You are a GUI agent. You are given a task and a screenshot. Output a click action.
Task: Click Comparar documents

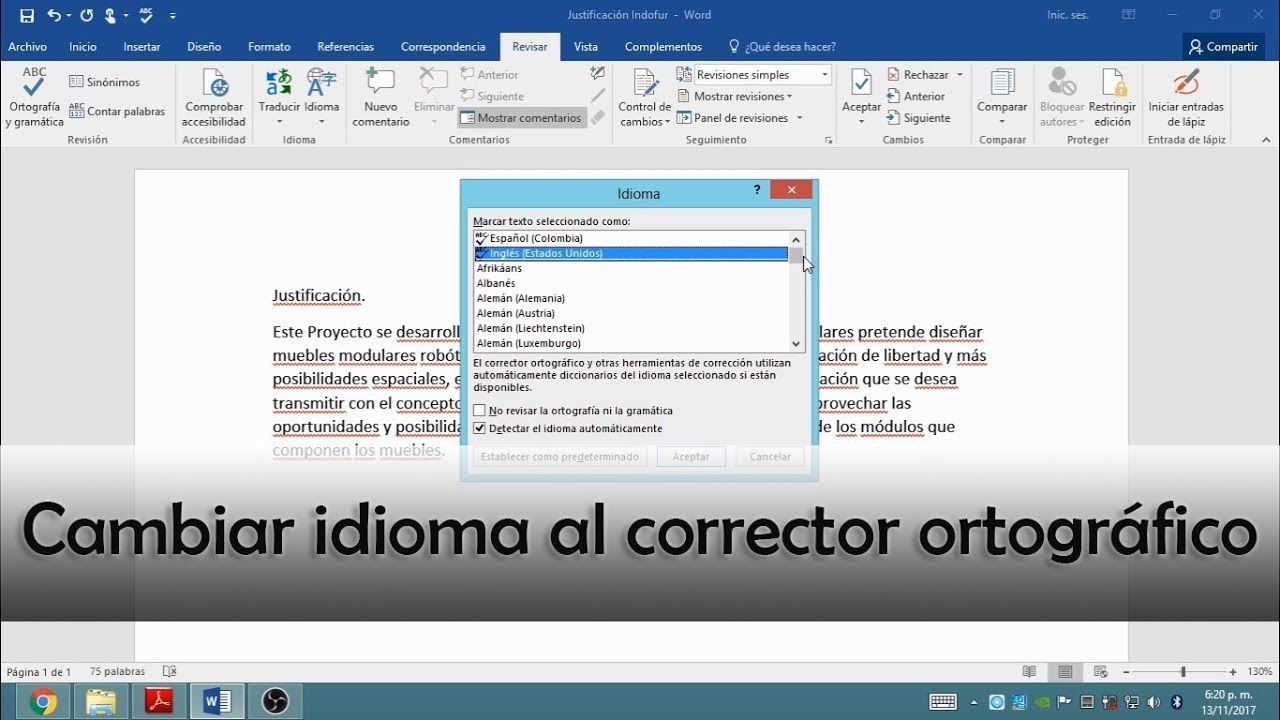tap(1002, 98)
